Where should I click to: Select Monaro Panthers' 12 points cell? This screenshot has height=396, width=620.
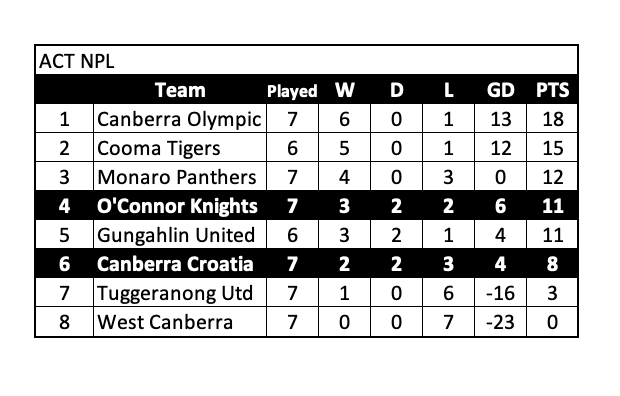coord(552,177)
